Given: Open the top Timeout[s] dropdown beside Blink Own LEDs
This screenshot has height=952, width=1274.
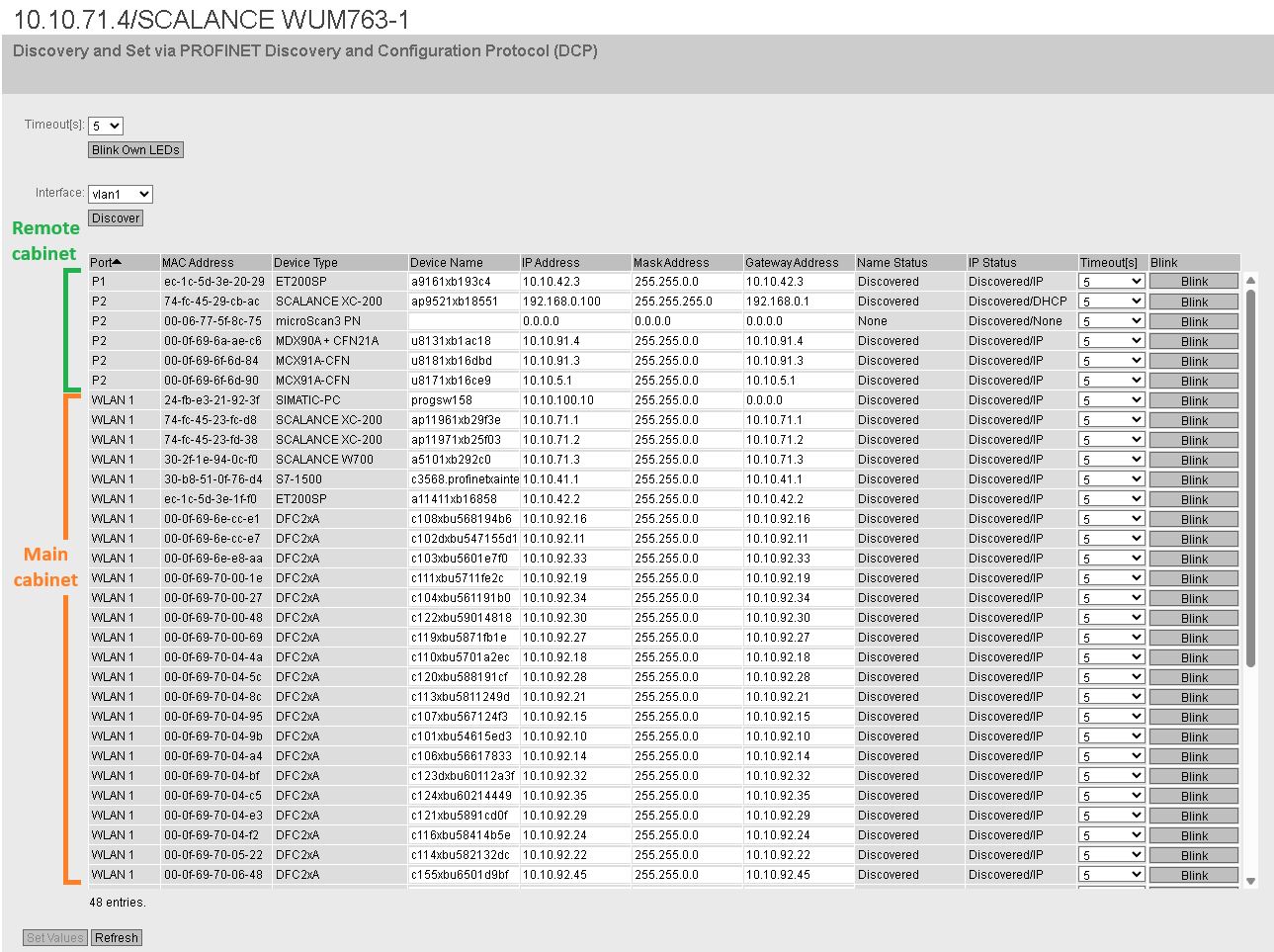Looking at the screenshot, I should pyautogui.click(x=106, y=126).
